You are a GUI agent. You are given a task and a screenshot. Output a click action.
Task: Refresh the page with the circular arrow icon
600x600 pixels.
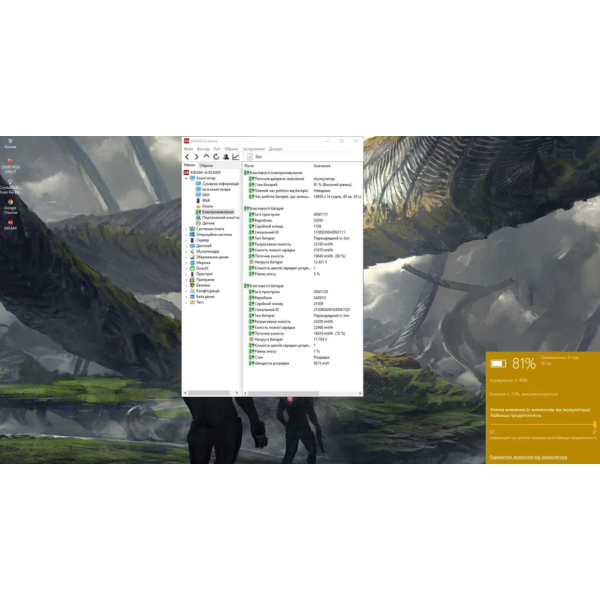(x=216, y=157)
